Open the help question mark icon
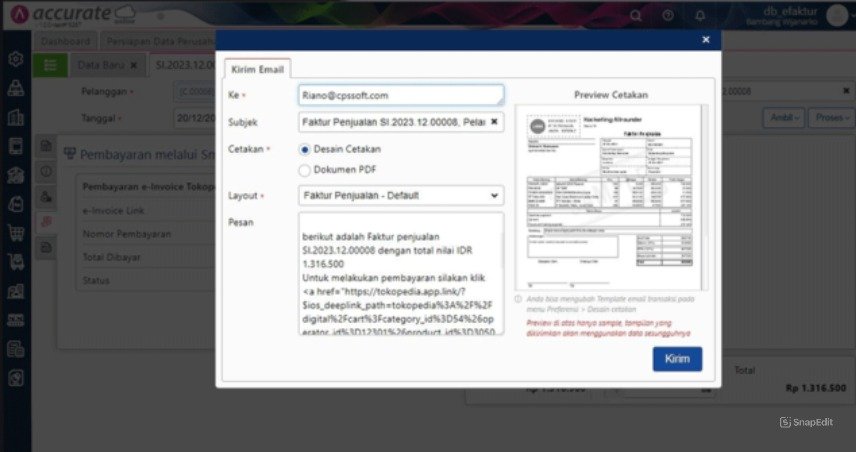The height and width of the screenshot is (452, 856). point(668,15)
